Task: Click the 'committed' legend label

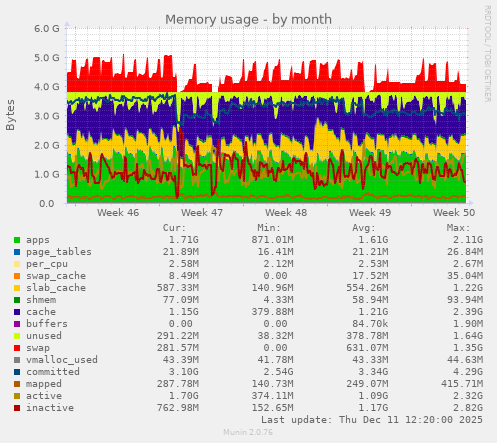Action: click(53, 372)
